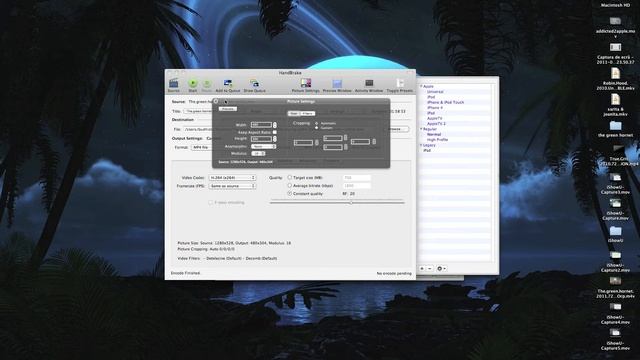This screenshot has height=360, width=640.
Task: Select the iPhone & iPod Touch preset
Action: pyautogui.click(x=445, y=102)
